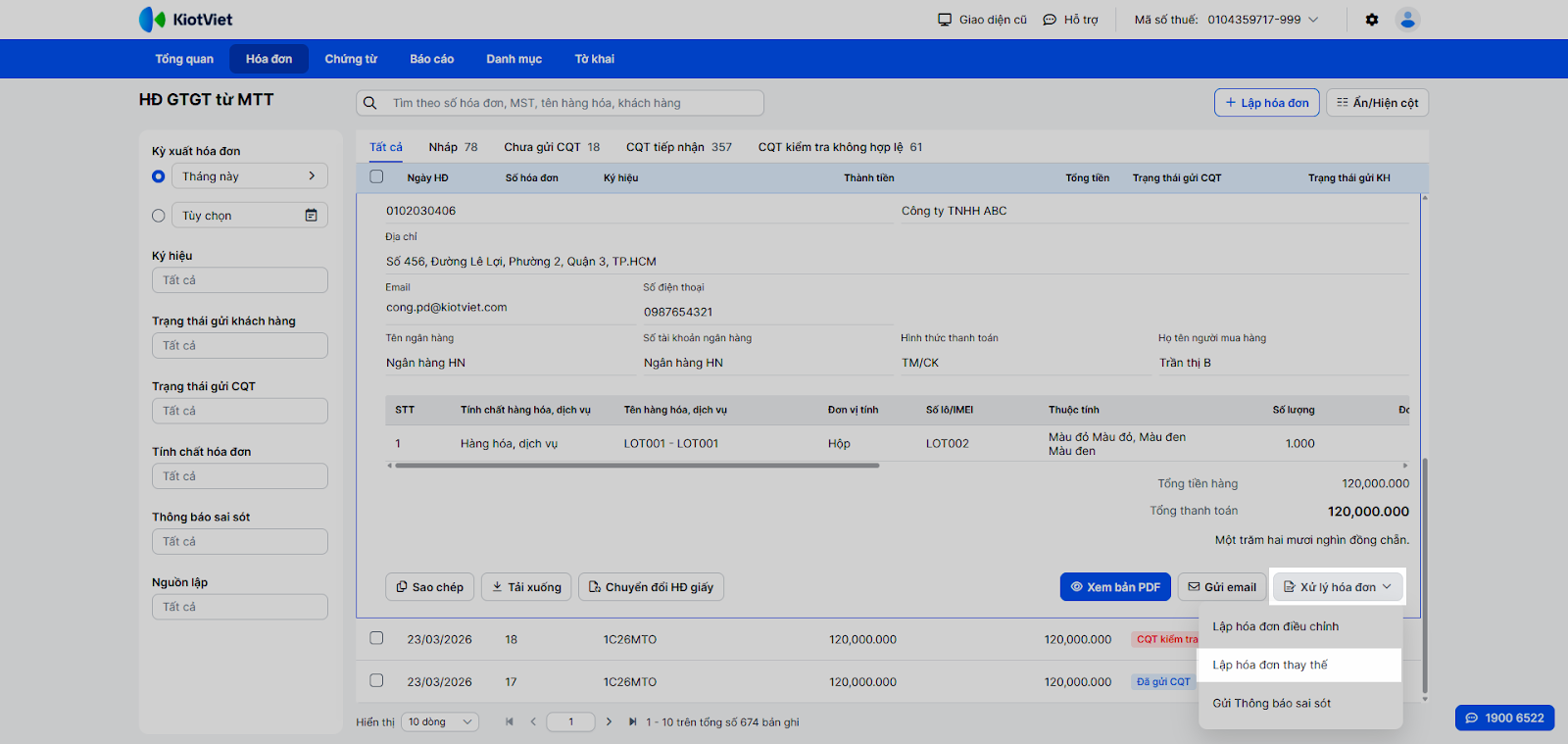Go to last page of records
The width and height of the screenshot is (1568, 744).
point(632,722)
